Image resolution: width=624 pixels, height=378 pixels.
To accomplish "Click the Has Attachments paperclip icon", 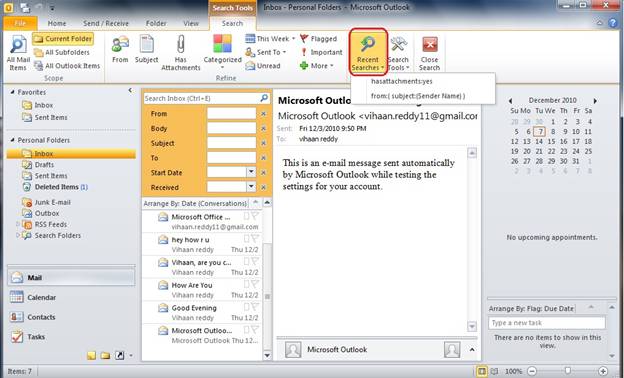I will click(x=181, y=44).
